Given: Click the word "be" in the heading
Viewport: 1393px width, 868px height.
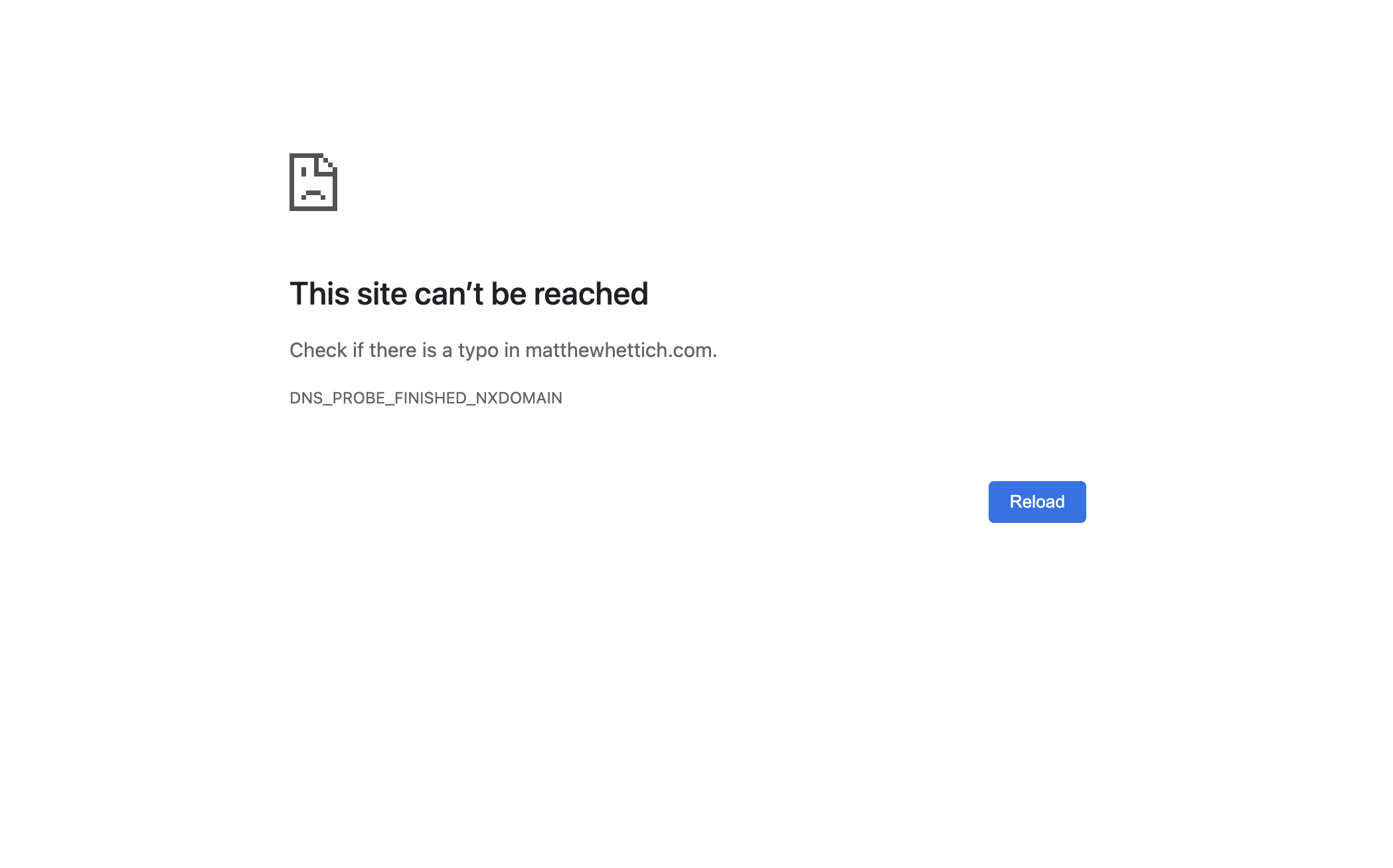Looking at the screenshot, I should pos(509,293).
